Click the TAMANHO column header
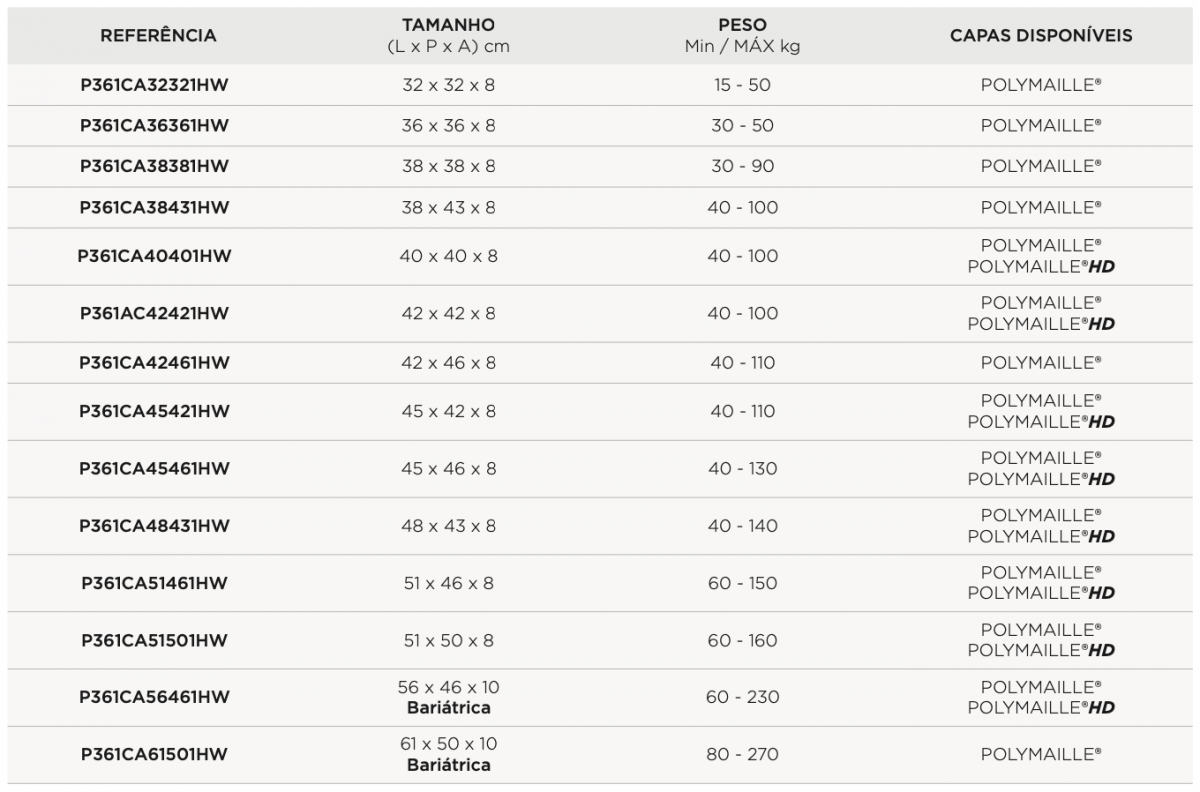 click(448, 35)
